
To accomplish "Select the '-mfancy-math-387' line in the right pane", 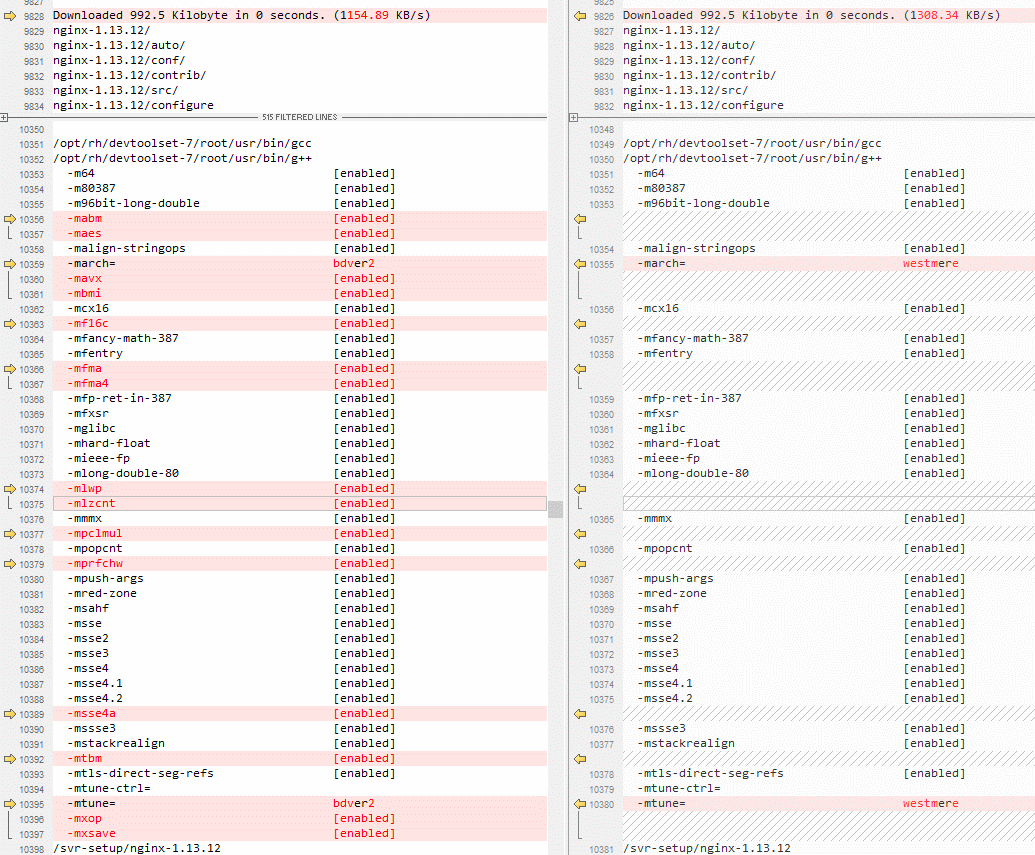I will [x=828, y=339].
